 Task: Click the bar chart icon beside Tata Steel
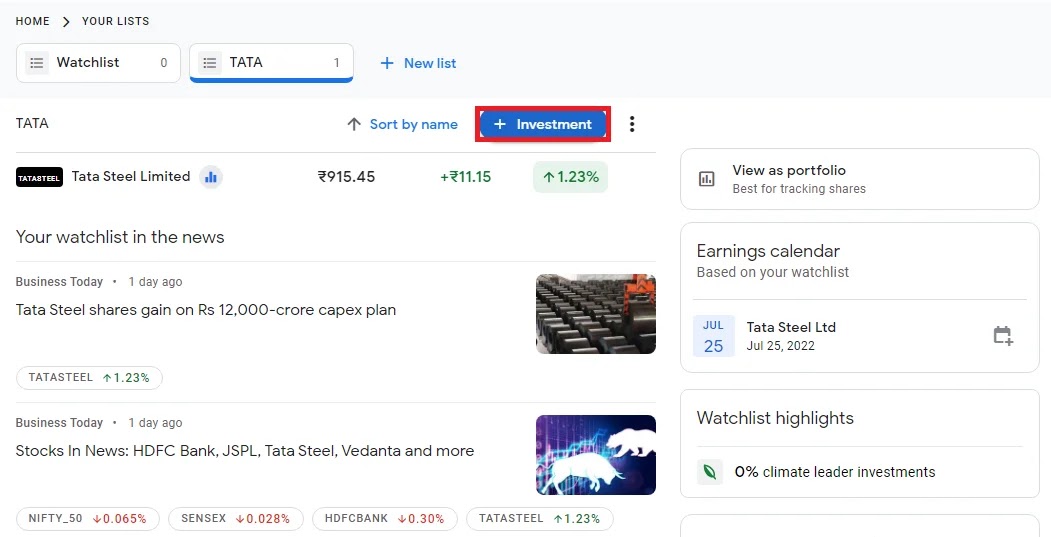(211, 177)
